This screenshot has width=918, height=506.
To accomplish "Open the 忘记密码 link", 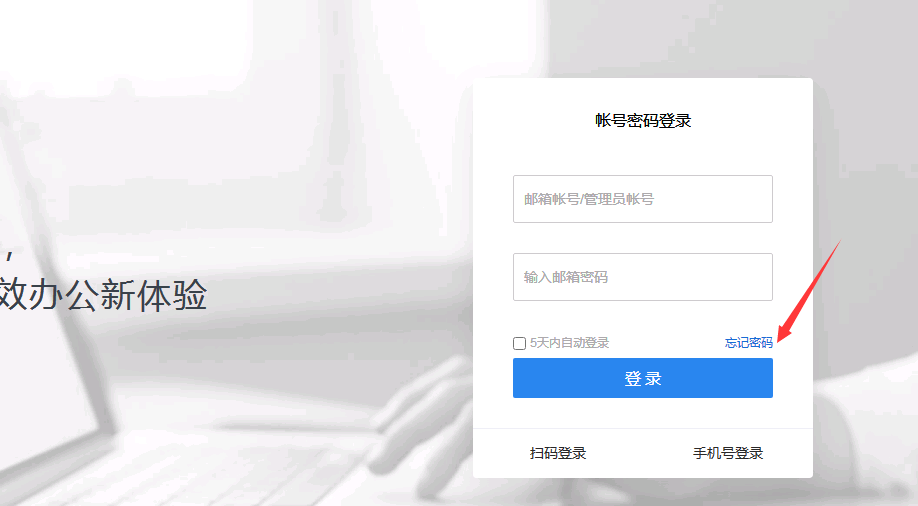I will pos(748,343).
